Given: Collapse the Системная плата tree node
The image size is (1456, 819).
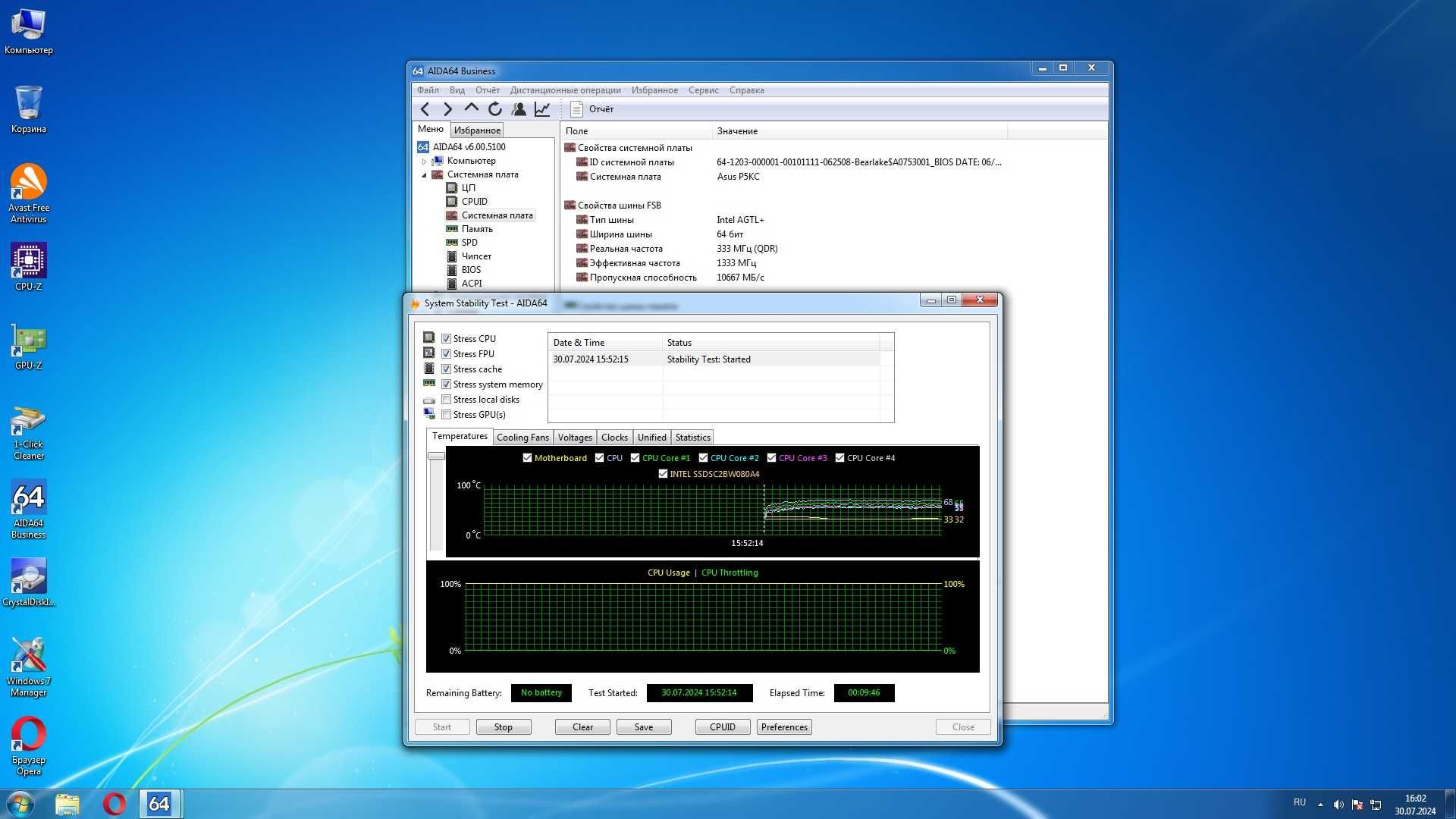Looking at the screenshot, I should coord(424,175).
